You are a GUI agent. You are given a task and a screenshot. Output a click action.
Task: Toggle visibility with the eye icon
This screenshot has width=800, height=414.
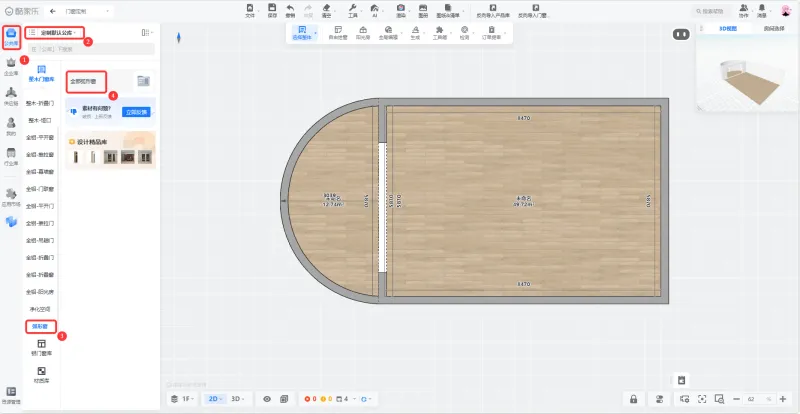click(267, 399)
